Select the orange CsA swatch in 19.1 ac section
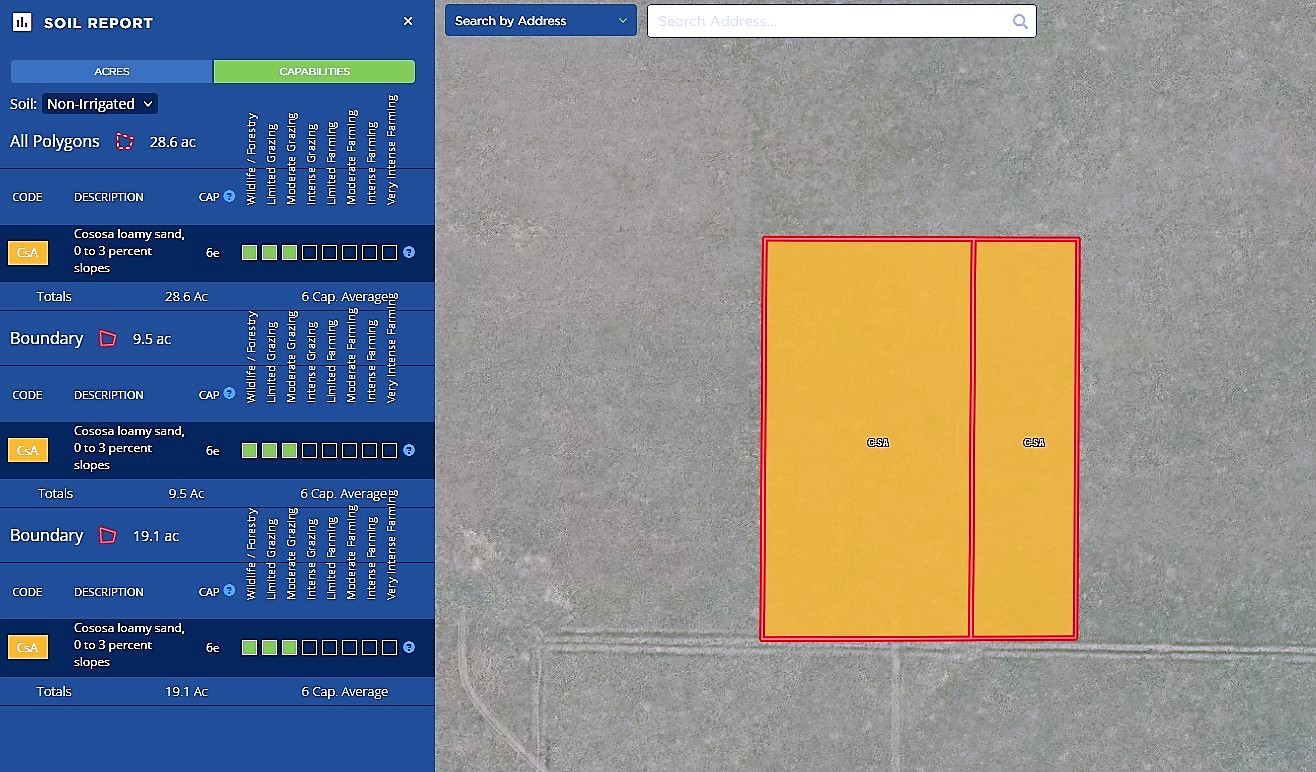 click(x=28, y=647)
